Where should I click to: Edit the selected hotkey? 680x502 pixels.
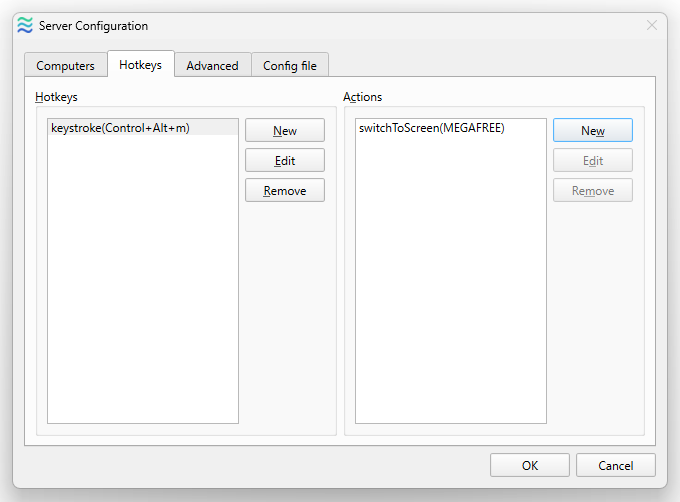click(285, 161)
